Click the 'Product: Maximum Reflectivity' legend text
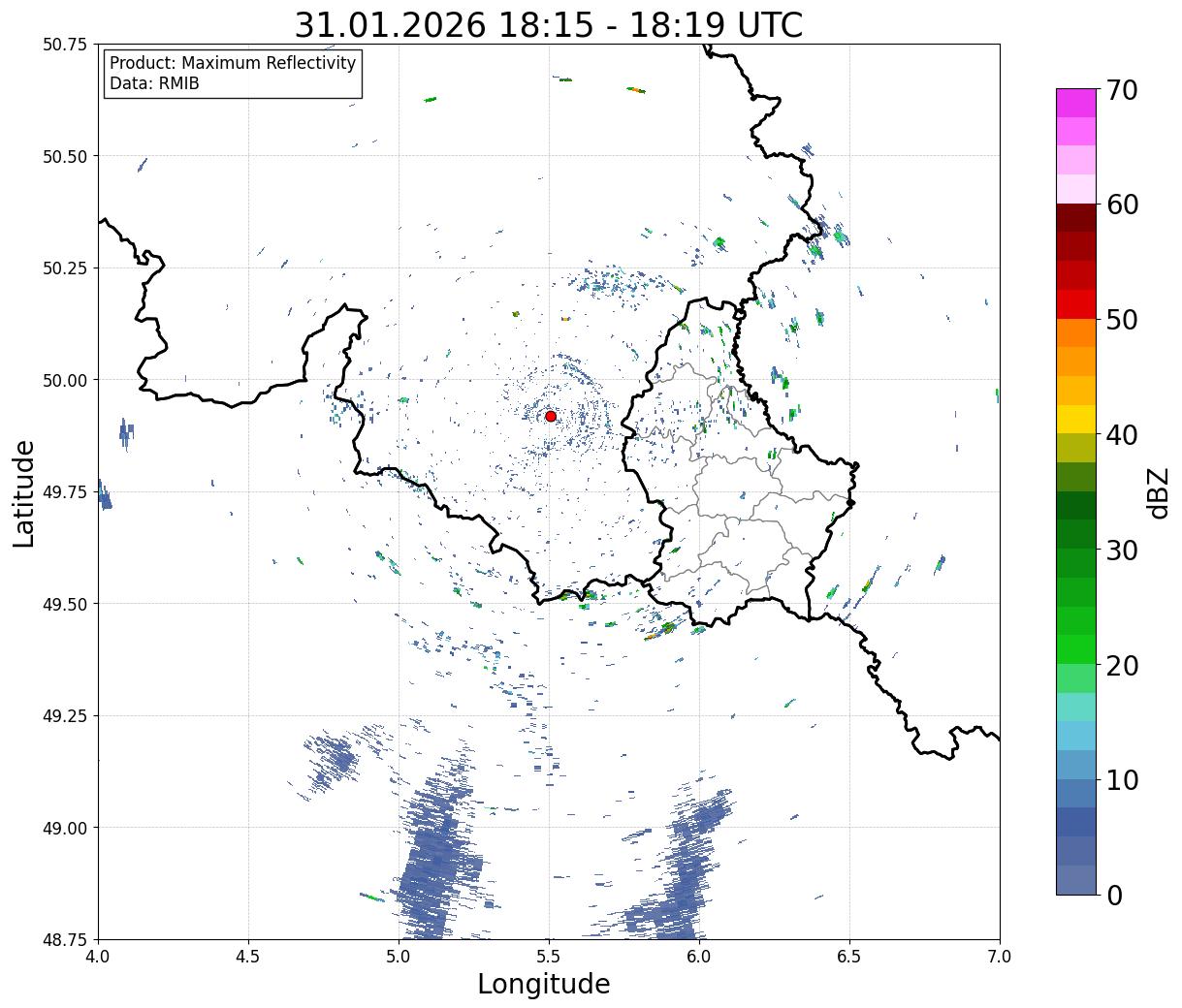This screenshot has height=1008, width=1182. coord(233,63)
